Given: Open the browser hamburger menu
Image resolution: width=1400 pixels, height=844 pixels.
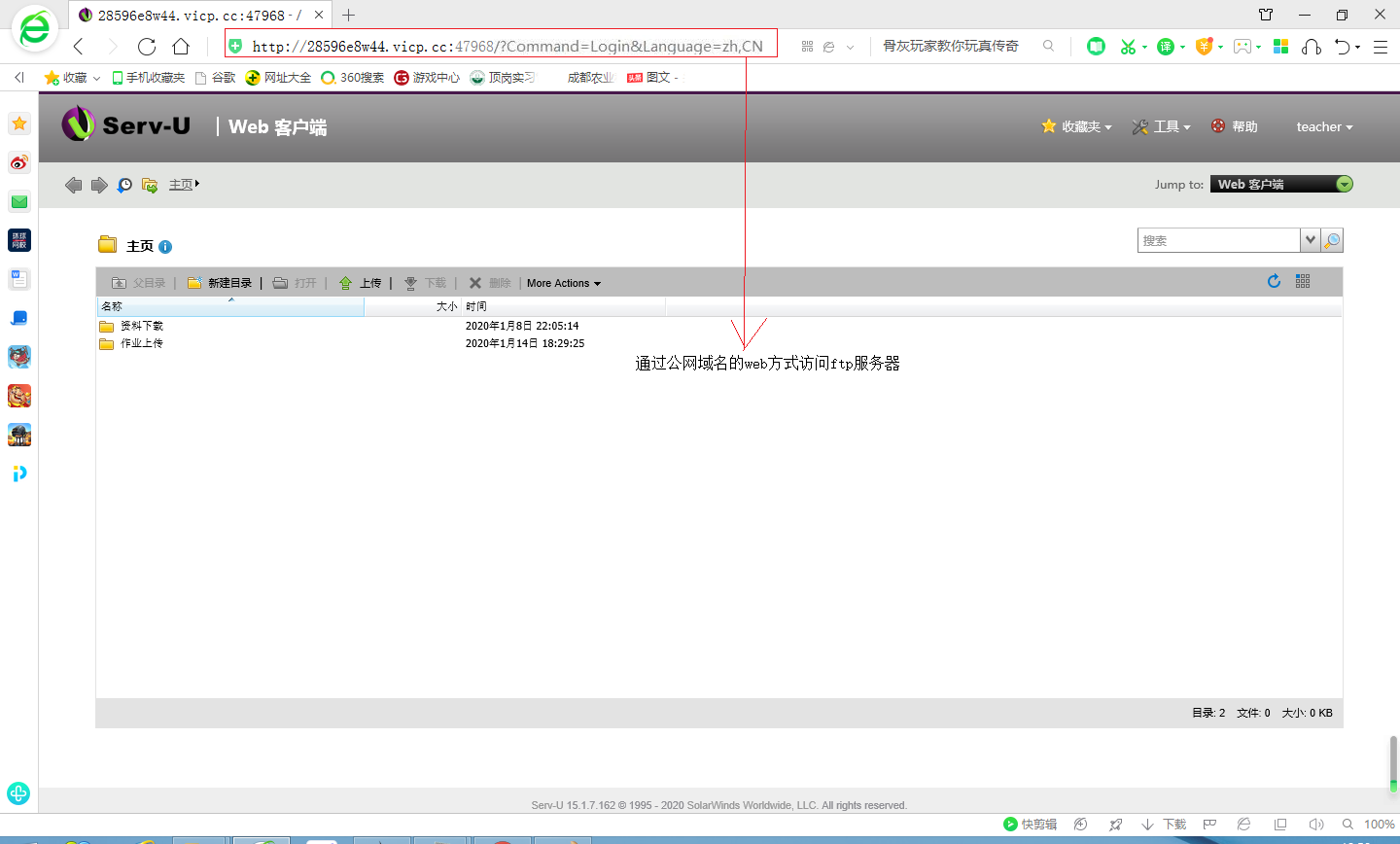Looking at the screenshot, I should (1381, 46).
